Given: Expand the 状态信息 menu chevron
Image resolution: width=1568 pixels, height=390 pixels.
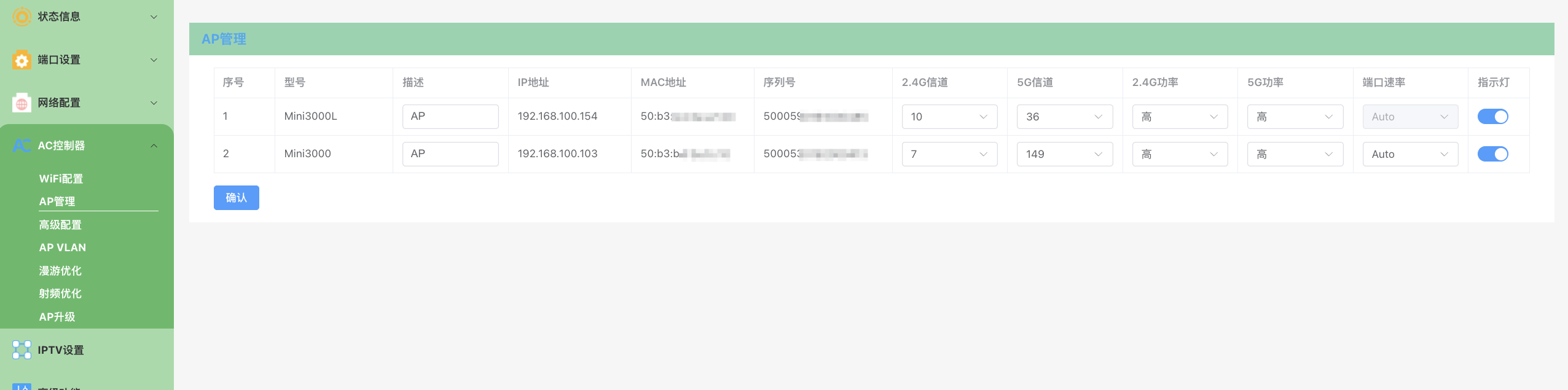Looking at the screenshot, I should (x=154, y=17).
